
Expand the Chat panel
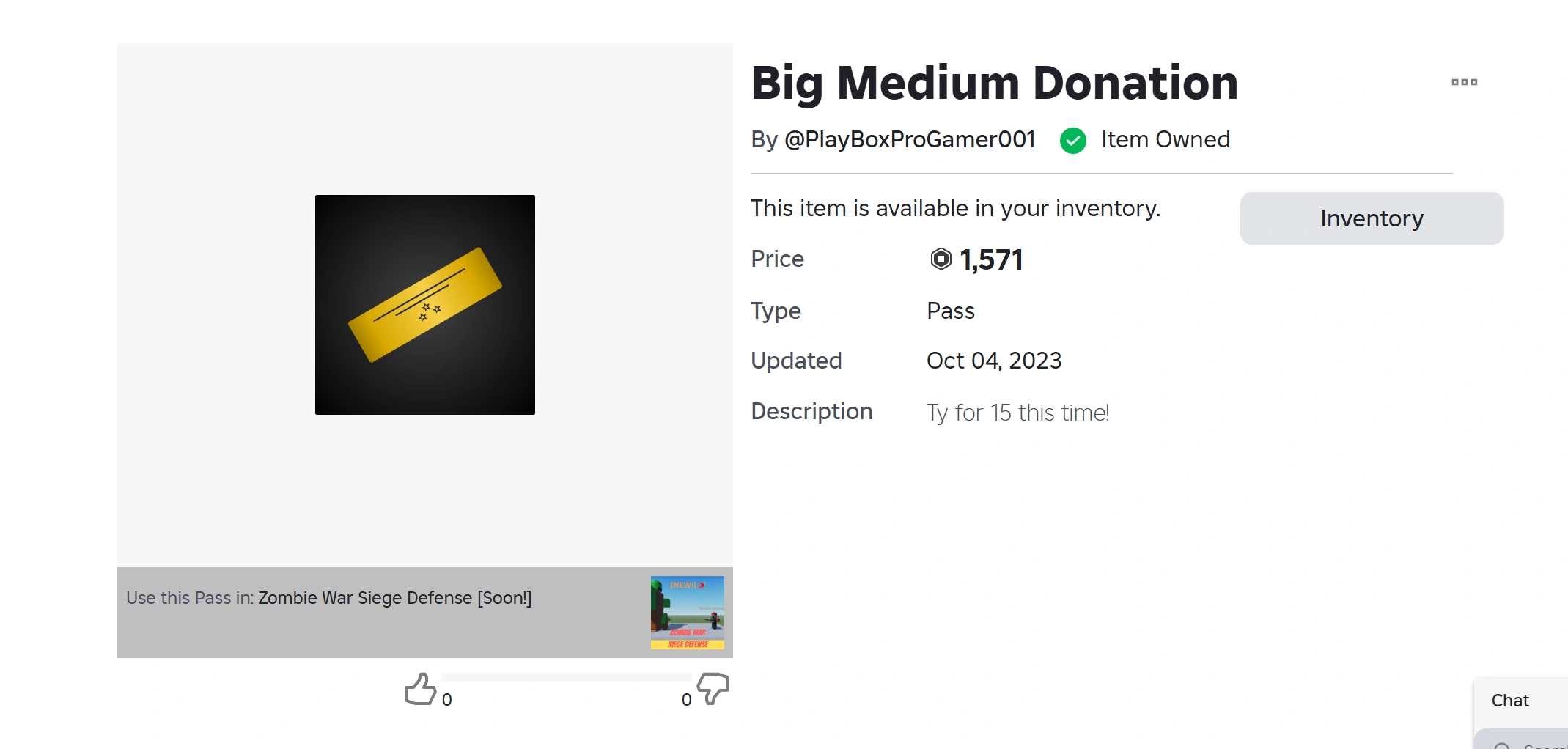tap(1510, 701)
